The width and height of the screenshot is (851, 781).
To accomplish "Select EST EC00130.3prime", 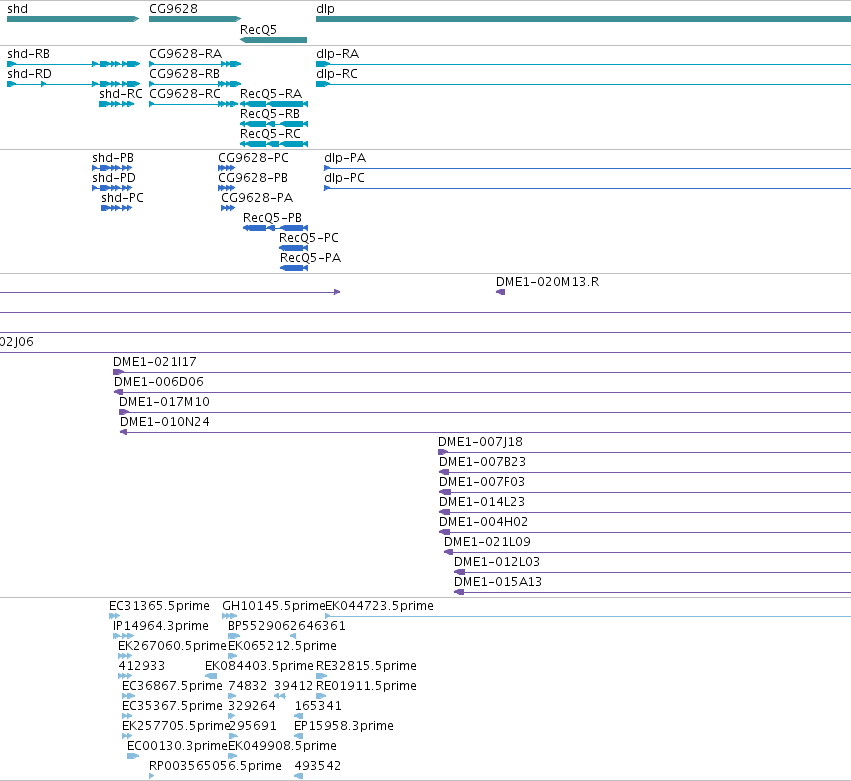I will 177,747.
